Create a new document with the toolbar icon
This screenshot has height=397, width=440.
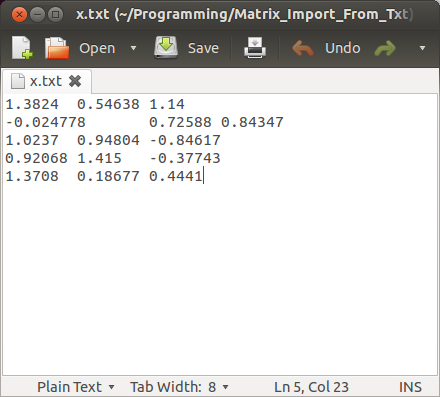point(22,48)
